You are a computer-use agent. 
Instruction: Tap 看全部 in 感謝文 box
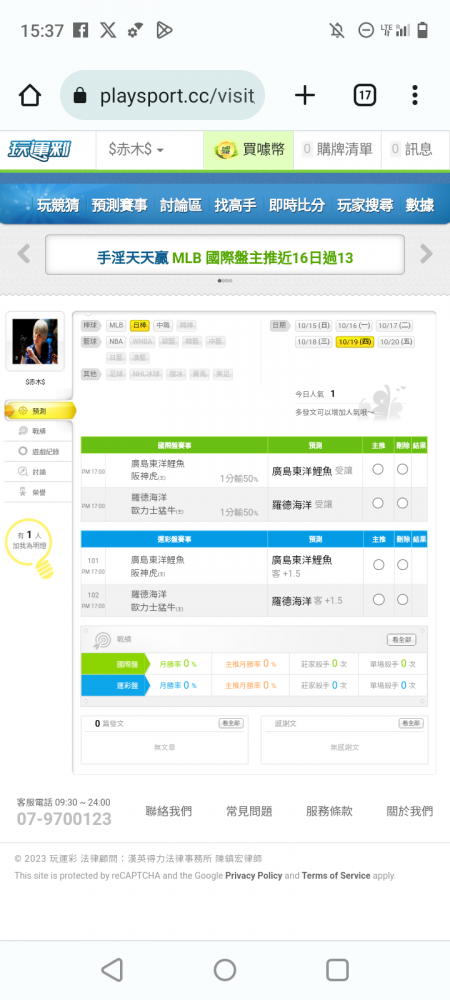coord(411,723)
